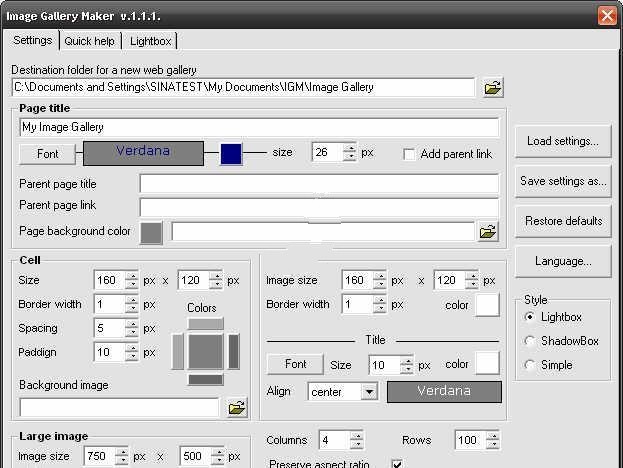Browse for page background image file
The height and width of the screenshot is (468, 623).
click(x=487, y=232)
